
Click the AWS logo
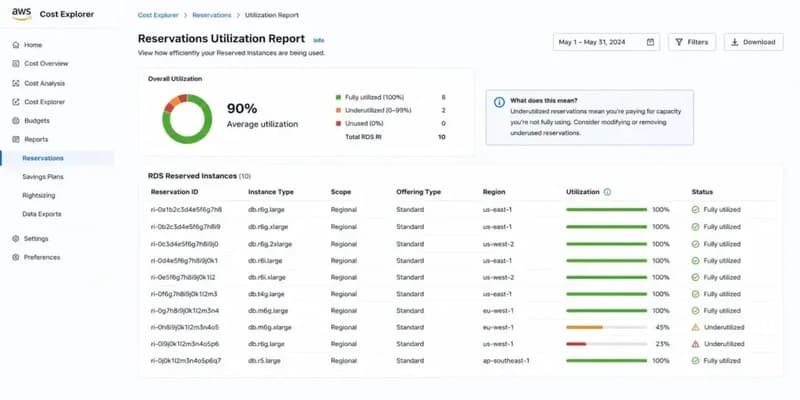tap(22, 14)
